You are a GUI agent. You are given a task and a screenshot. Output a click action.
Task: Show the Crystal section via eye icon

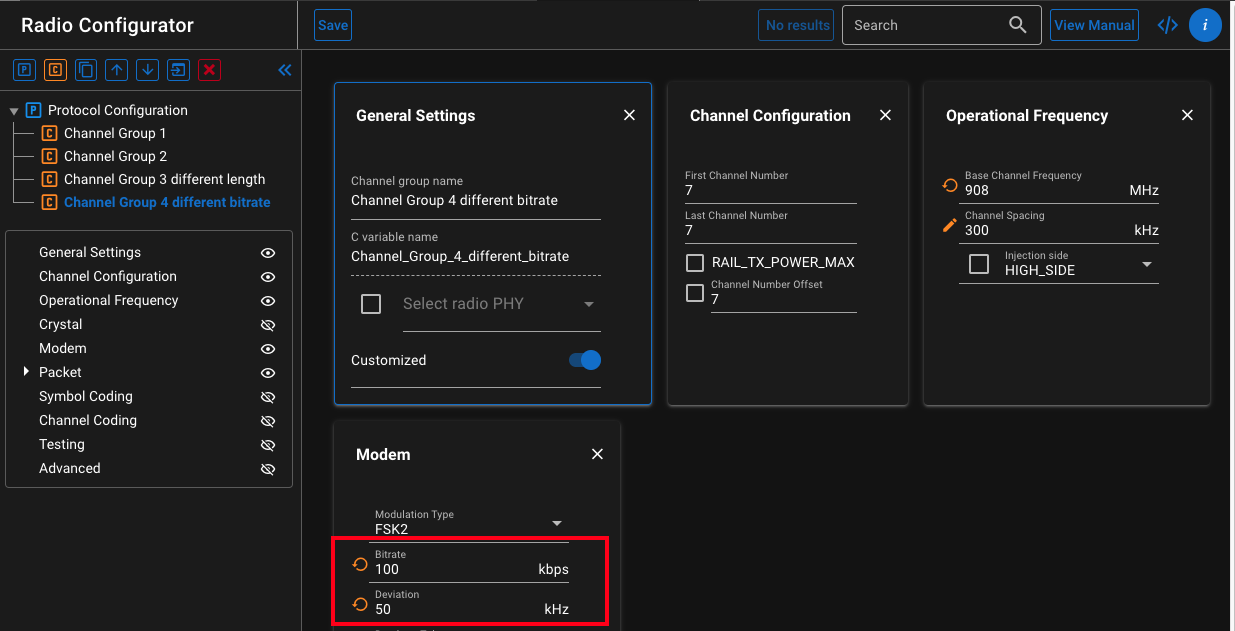pyautogui.click(x=267, y=325)
